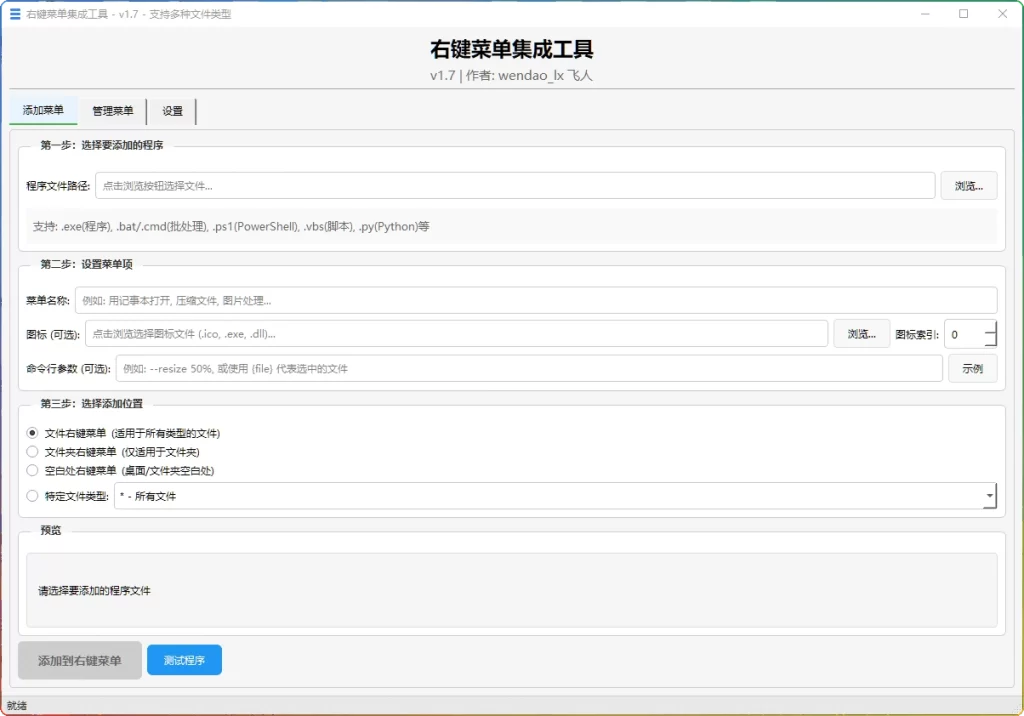Viewport: 1024px width, 716px height.
Task: Open the 示例 parameter examples
Action: click(x=972, y=368)
